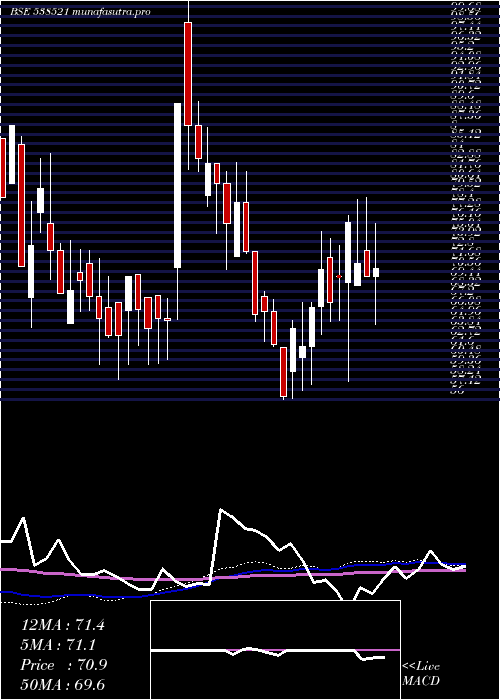
Task: Click the tall white candlestick before the peak
Action: tap(177, 186)
